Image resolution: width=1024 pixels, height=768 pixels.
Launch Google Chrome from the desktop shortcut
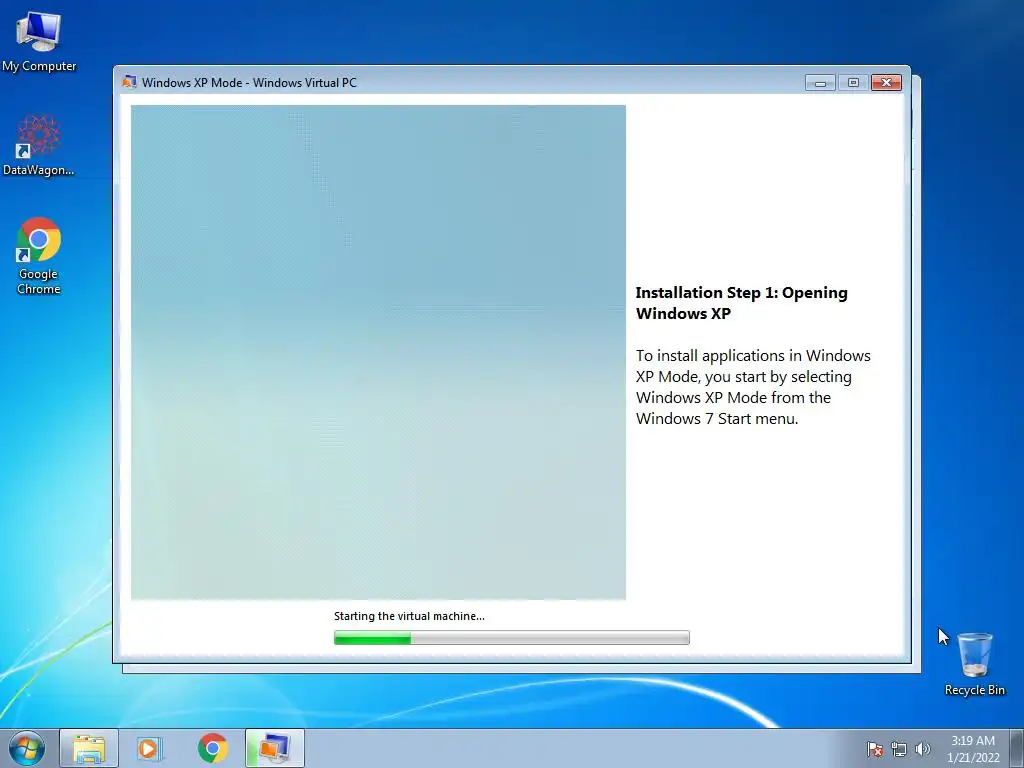coord(39,255)
